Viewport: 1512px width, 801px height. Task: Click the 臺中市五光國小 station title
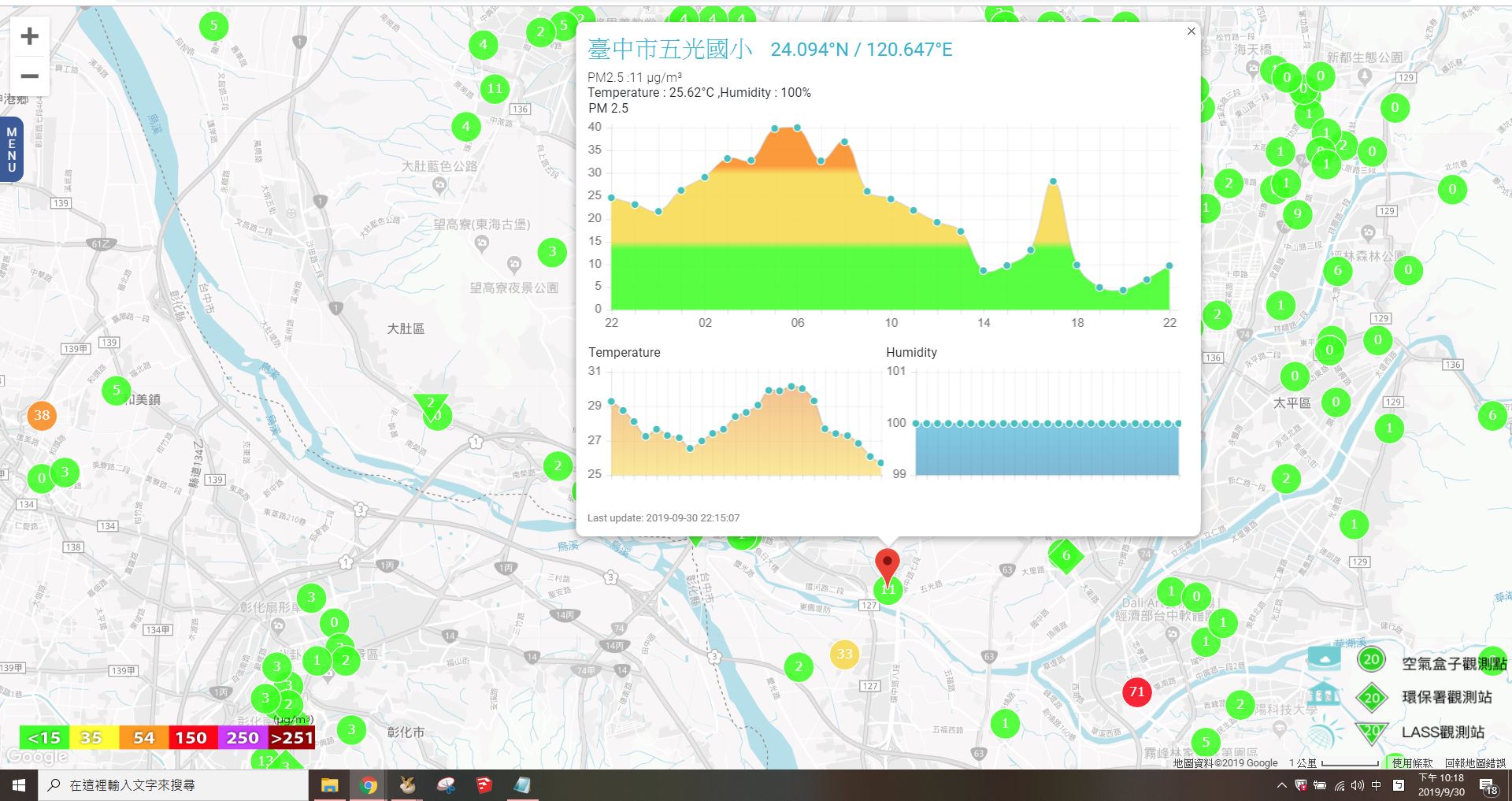(x=669, y=49)
